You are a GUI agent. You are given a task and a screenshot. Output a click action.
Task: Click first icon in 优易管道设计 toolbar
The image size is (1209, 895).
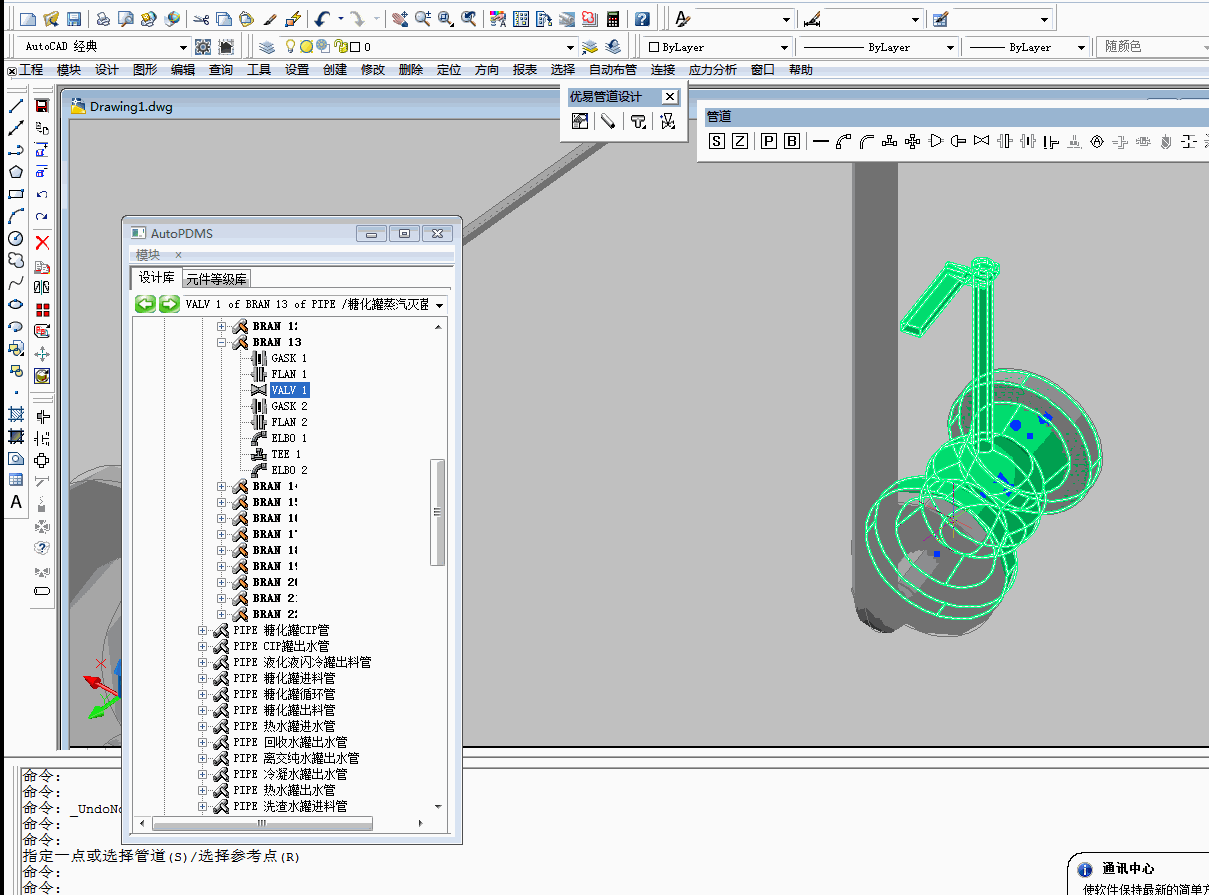[x=580, y=121]
